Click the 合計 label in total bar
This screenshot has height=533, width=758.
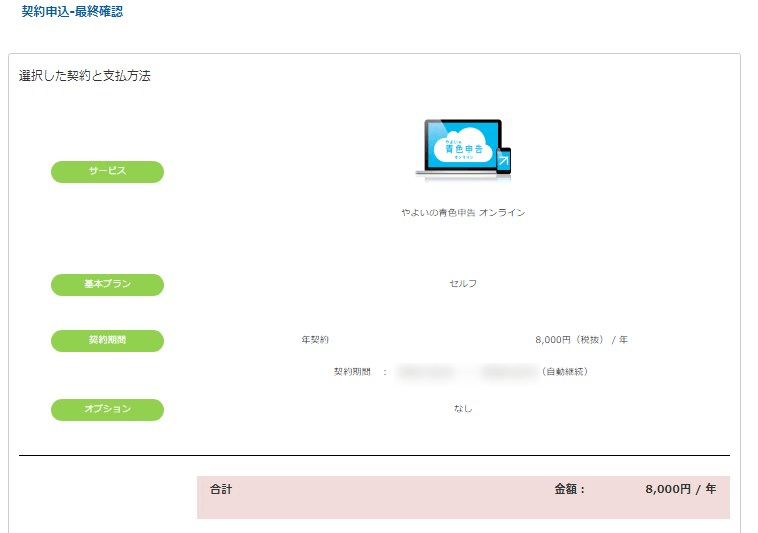pyautogui.click(x=221, y=489)
